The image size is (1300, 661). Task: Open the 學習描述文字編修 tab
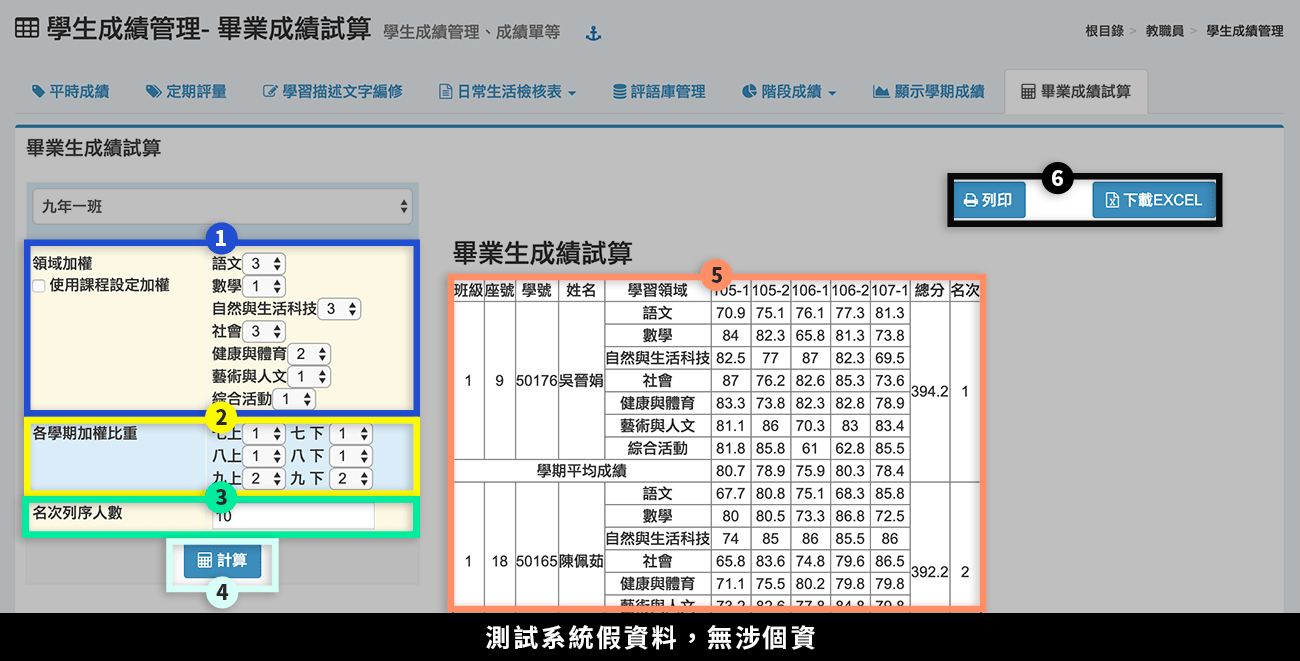tap(332, 92)
